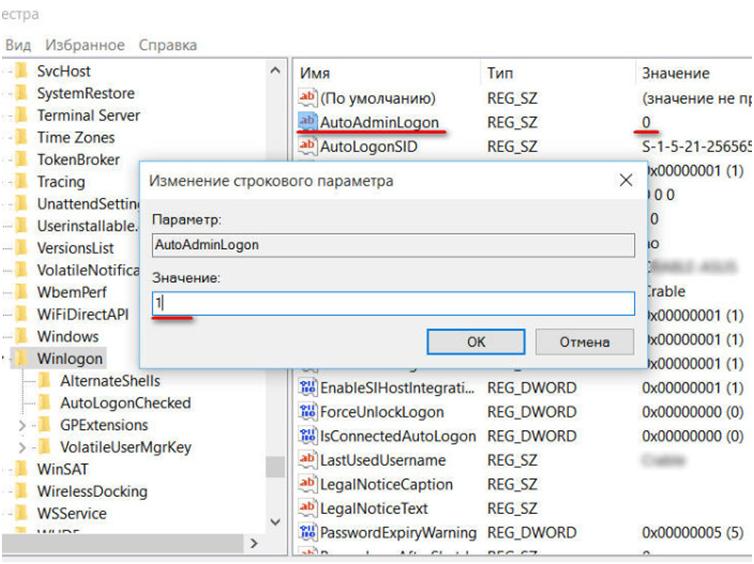Confirm the dialog with OK
Image resolution: width=754 pixels, height=564 pixels.
click(x=476, y=342)
